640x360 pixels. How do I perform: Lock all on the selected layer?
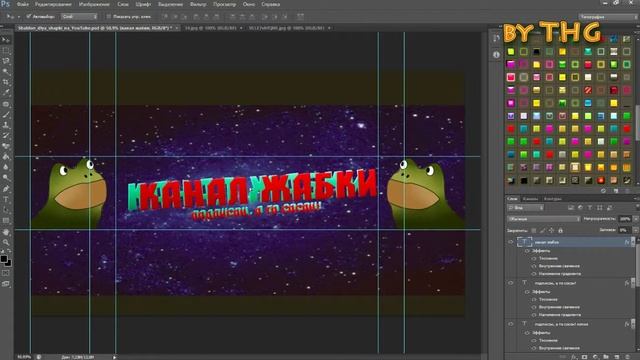point(560,231)
